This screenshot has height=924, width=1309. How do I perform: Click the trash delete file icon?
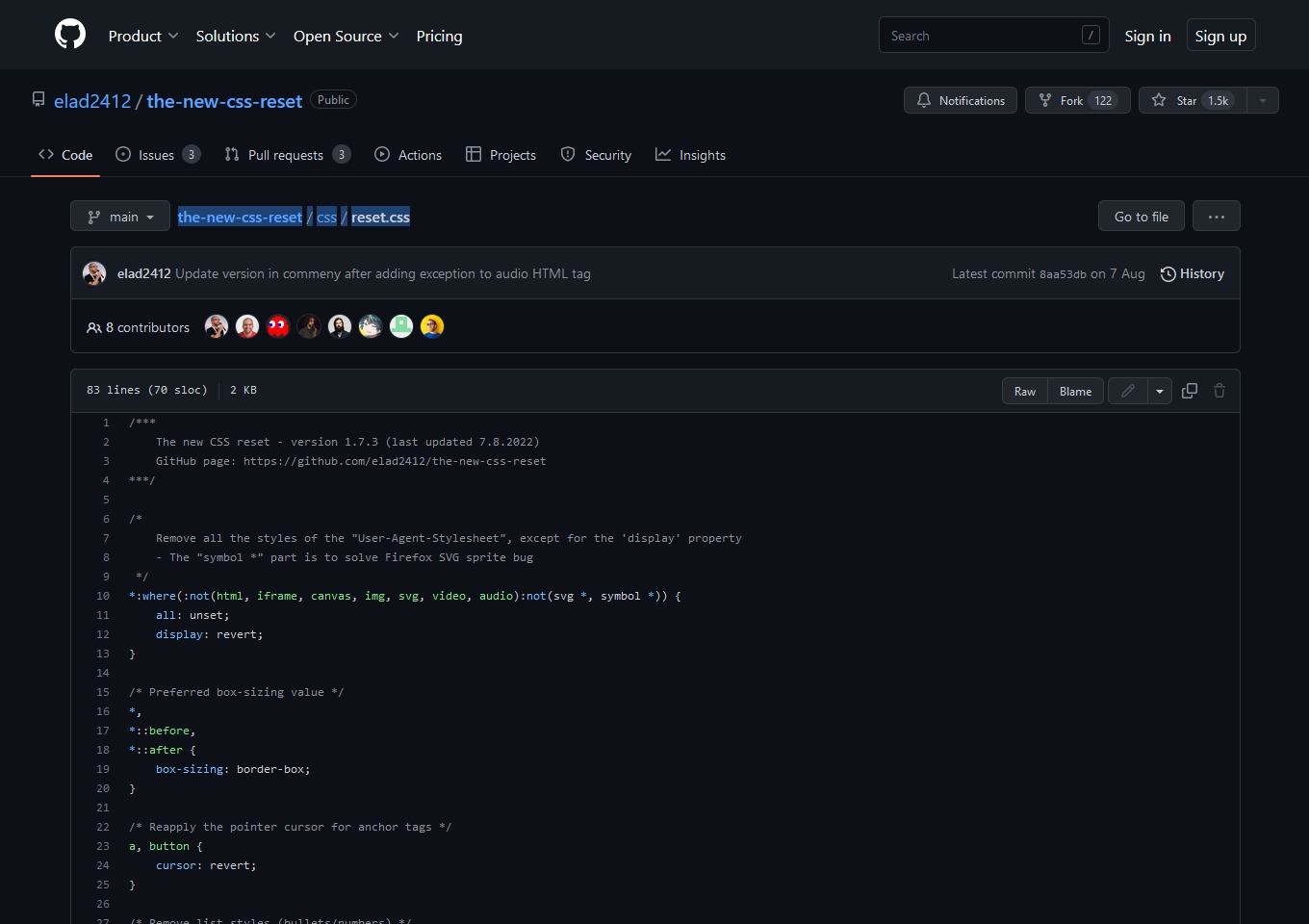[1219, 391]
